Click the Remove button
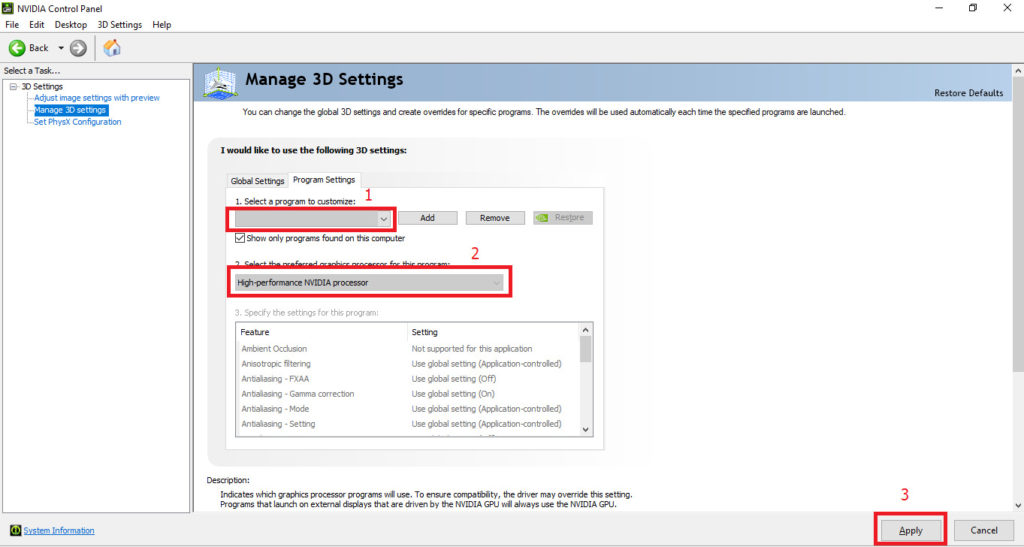 click(x=495, y=217)
